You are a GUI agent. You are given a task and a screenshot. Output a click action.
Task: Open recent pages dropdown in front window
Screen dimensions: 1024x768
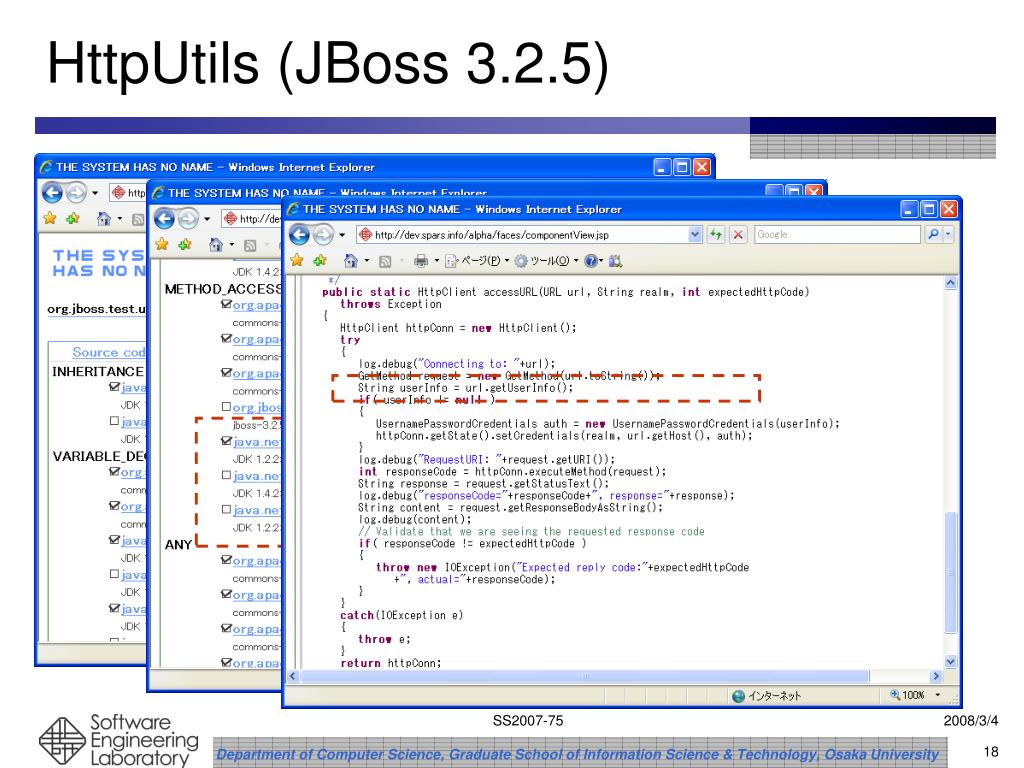pyautogui.click(x=342, y=235)
